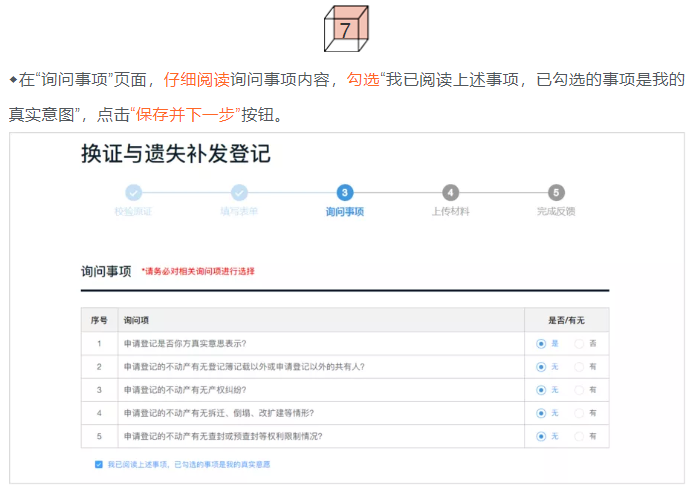Select 有 for question 4 on demolition
The width and height of the screenshot is (696, 494).
coord(579,413)
